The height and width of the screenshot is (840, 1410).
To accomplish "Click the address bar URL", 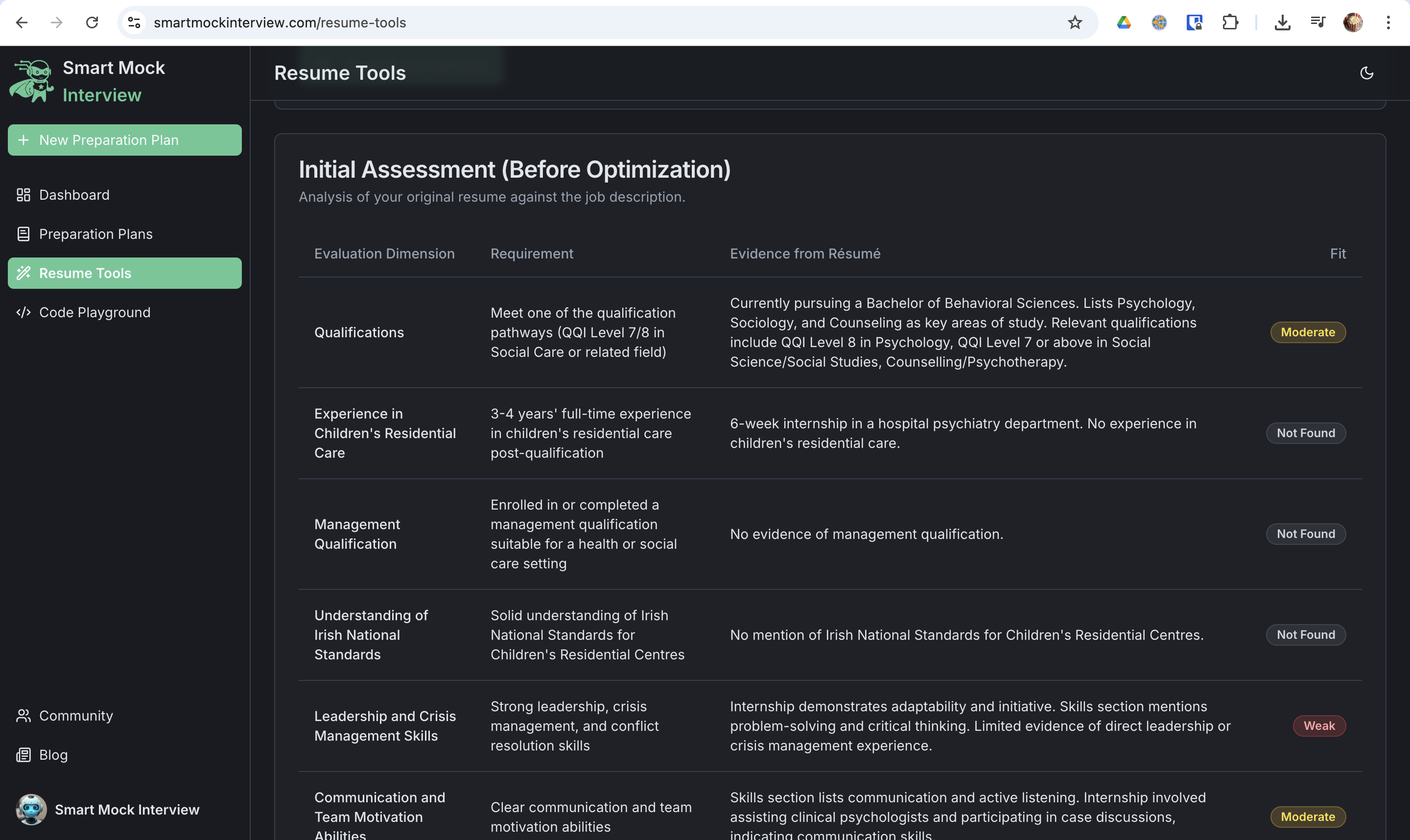I will [x=280, y=23].
